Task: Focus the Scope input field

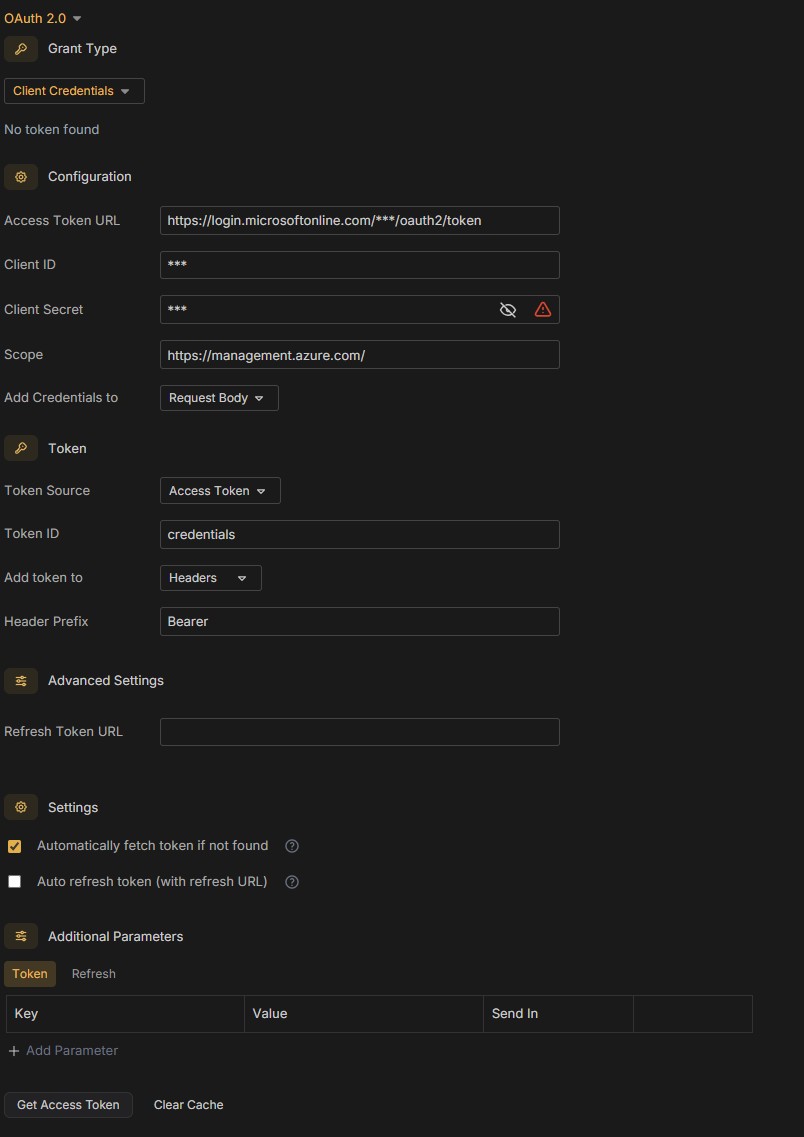Action: tap(360, 355)
